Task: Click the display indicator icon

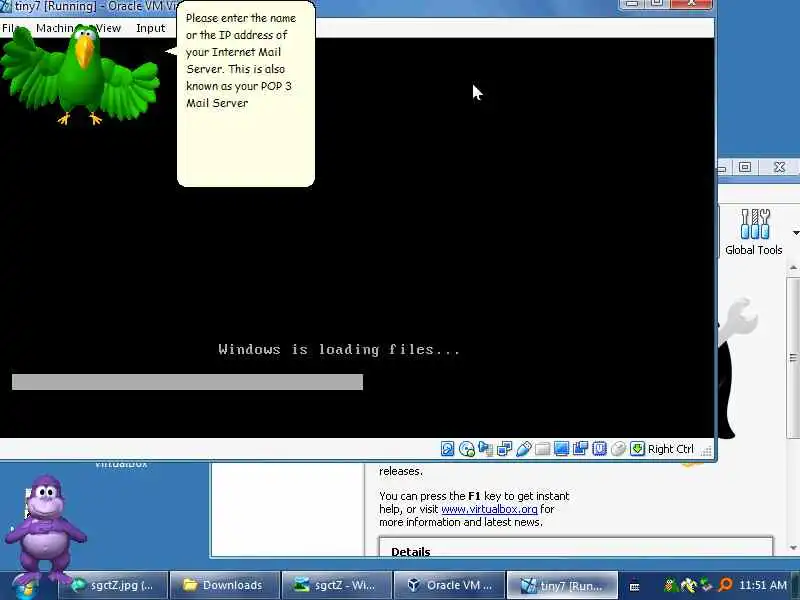Action: pyautogui.click(x=562, y=448)
